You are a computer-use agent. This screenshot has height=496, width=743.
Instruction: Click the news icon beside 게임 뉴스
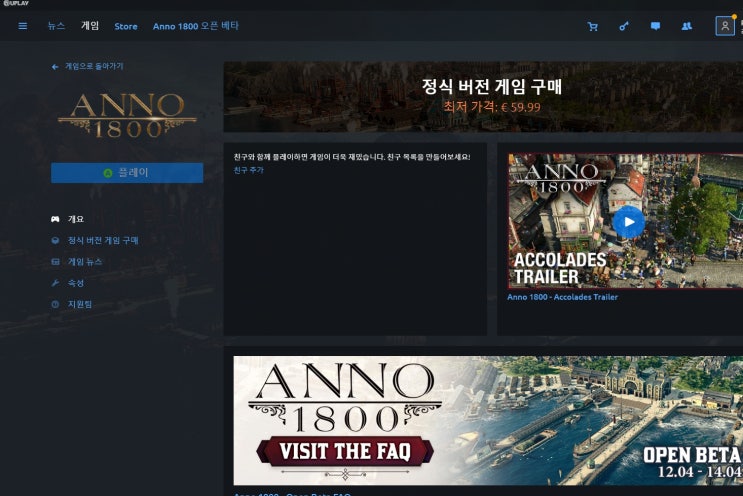[x=55, y=262]
